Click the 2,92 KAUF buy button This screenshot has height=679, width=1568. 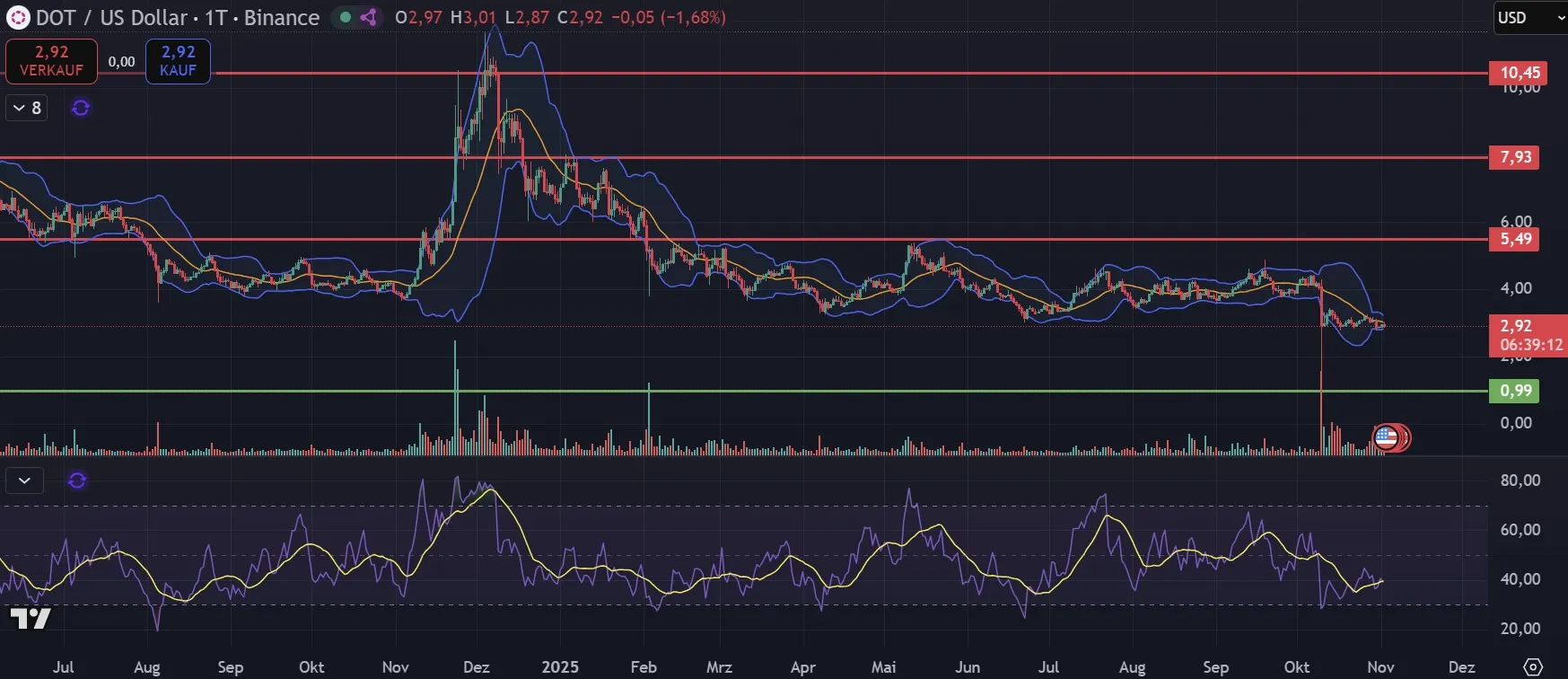coord(178,61)
